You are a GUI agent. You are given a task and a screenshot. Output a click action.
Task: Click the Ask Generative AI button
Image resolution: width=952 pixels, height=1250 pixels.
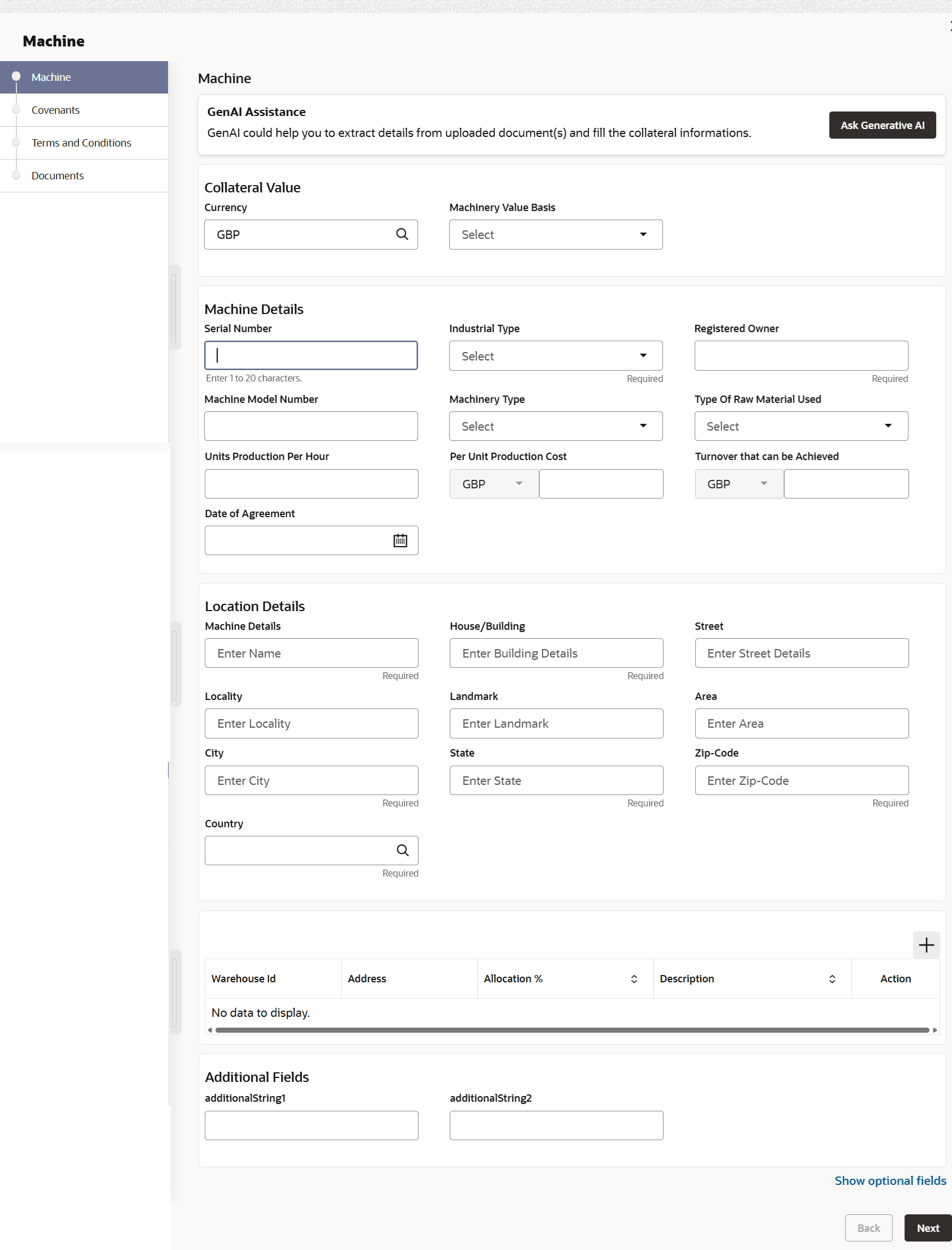coord(882,125)
